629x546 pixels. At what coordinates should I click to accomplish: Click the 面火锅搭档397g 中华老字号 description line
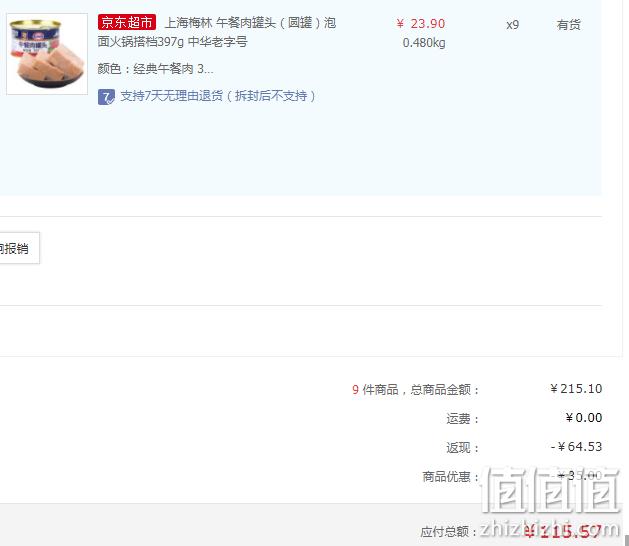pos(172,42)
